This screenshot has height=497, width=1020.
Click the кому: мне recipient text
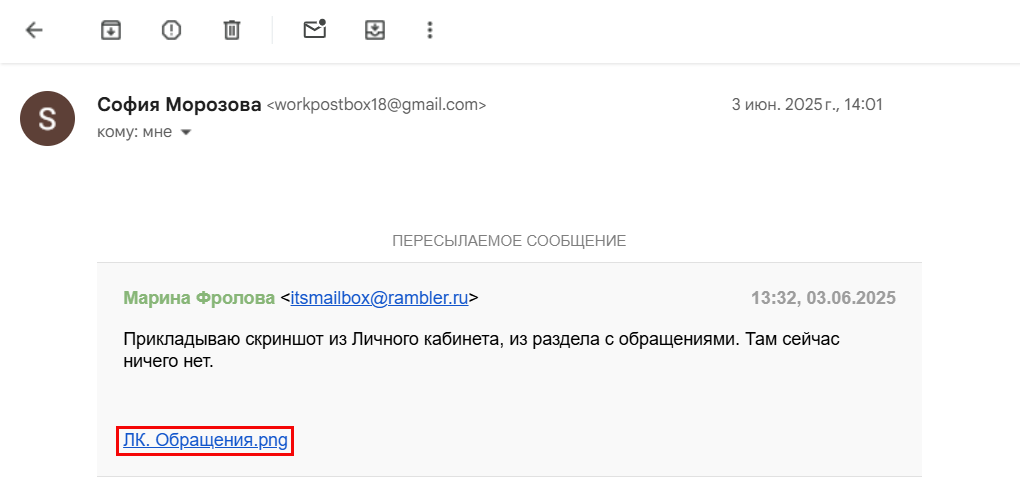(x=135, y=132)
